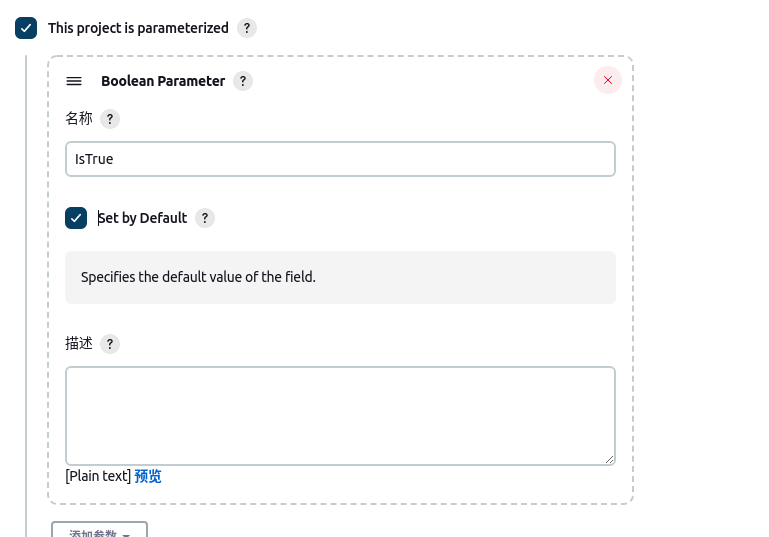
Task: Click the "Boolean Parameter" title text
Action: [x=163, y=81]
